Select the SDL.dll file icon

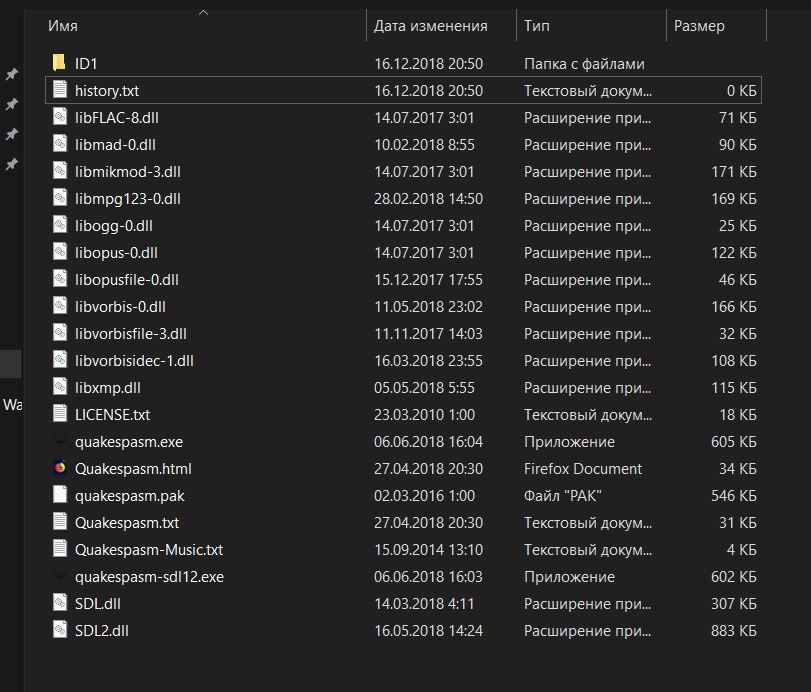59,602
